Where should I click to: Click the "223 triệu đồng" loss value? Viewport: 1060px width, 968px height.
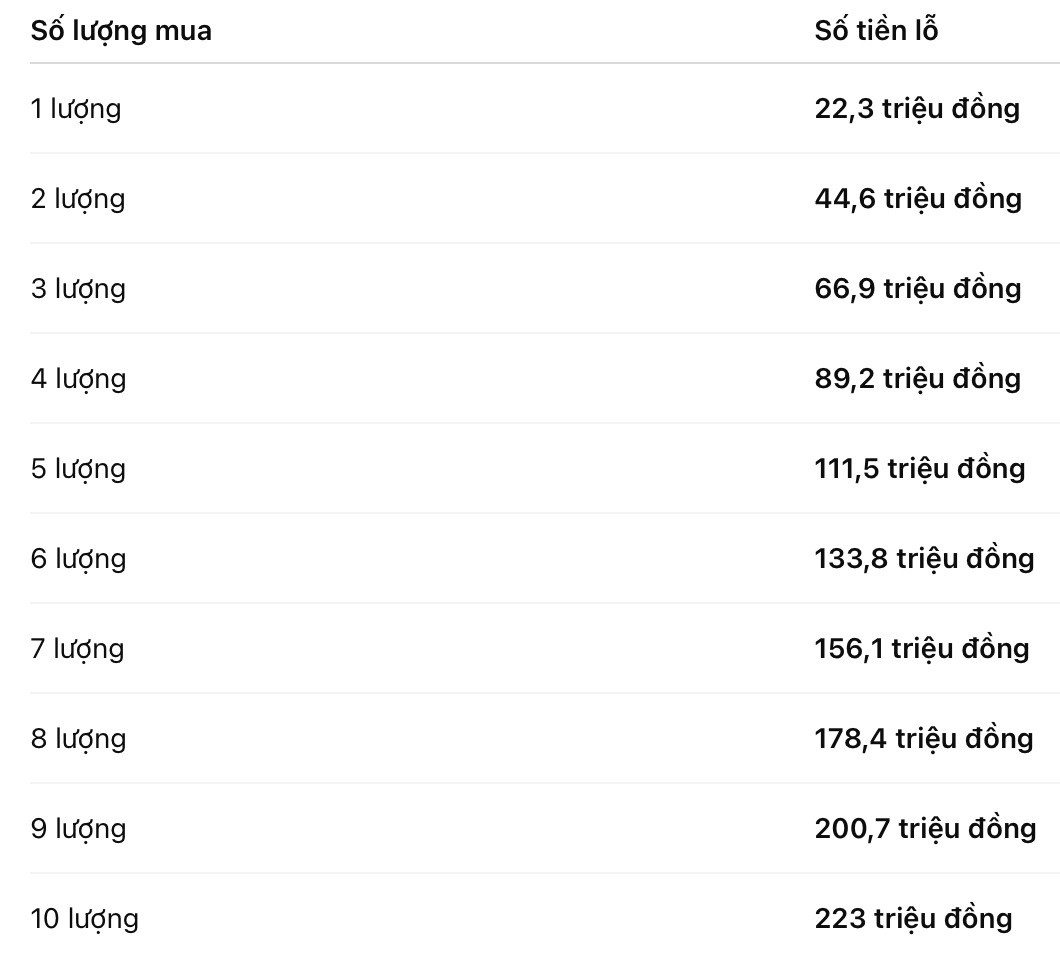pos(913,919)
